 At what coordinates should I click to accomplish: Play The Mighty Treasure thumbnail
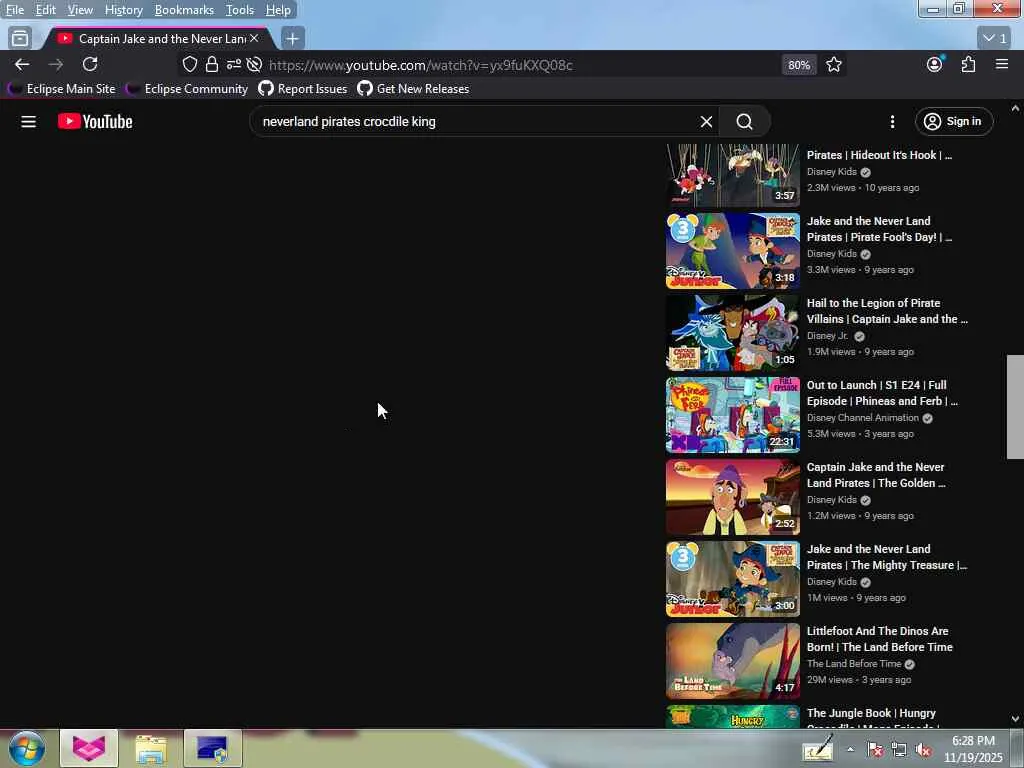point(733,579)
